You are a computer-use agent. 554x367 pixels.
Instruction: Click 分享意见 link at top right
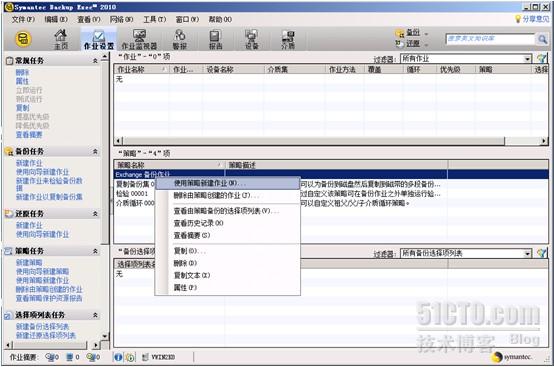tap(536, 19)
